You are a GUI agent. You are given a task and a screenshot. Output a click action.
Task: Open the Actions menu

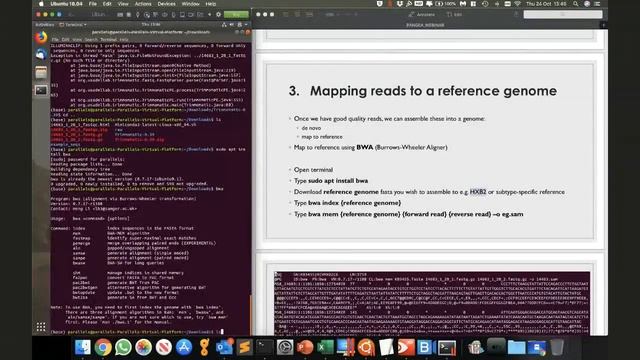143,4
